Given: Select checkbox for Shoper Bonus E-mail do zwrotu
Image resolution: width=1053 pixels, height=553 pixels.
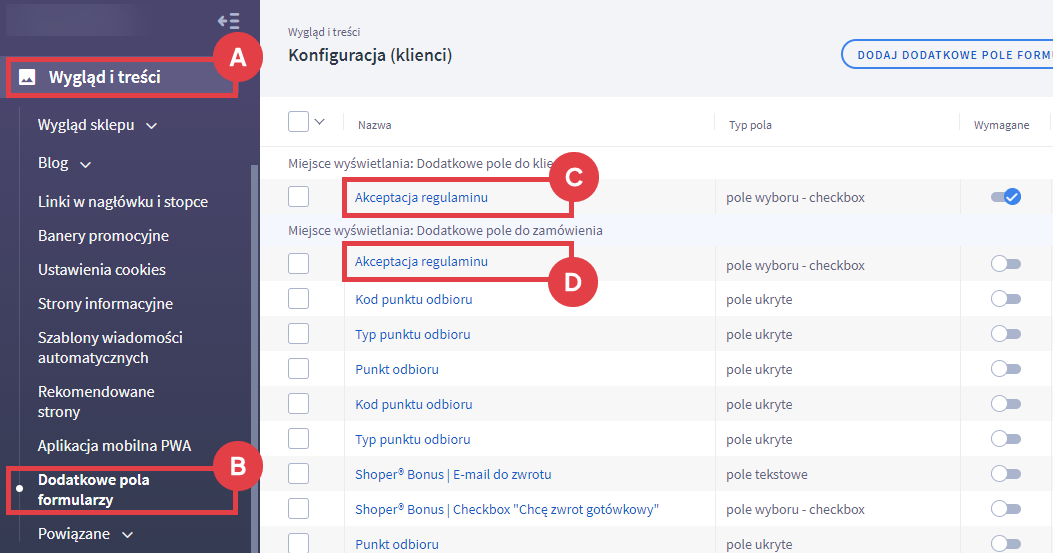Looking at the screenshot, I should (298, 474).
